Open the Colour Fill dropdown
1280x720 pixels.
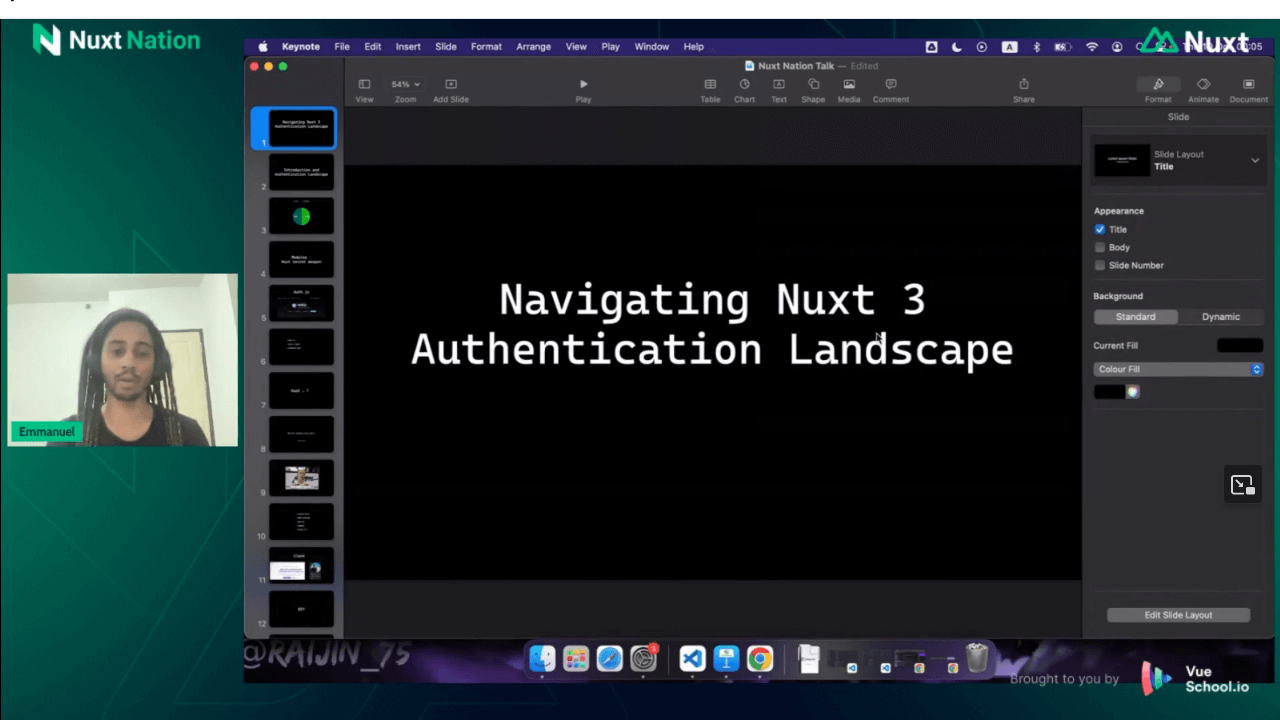[1178, 369]
